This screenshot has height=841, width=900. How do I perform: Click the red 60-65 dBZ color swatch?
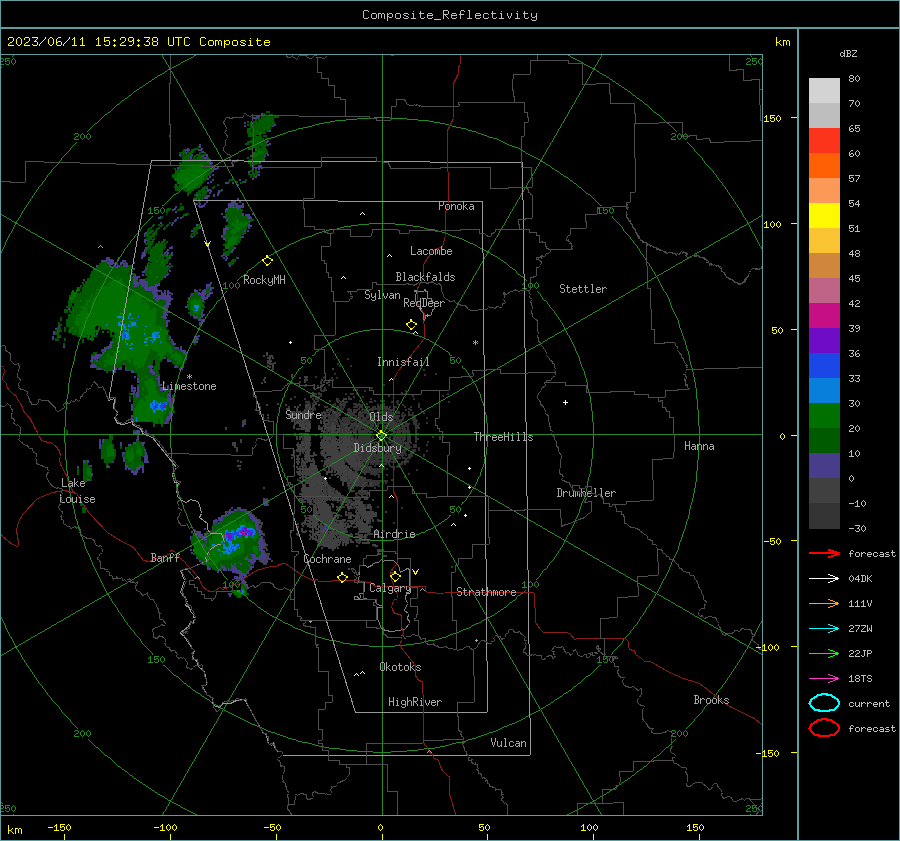pyautogui.click(x=824, y=141)
